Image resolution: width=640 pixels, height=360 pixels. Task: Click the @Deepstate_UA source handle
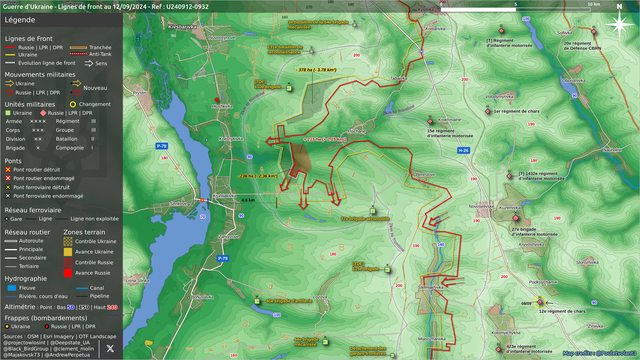point(70,342)
